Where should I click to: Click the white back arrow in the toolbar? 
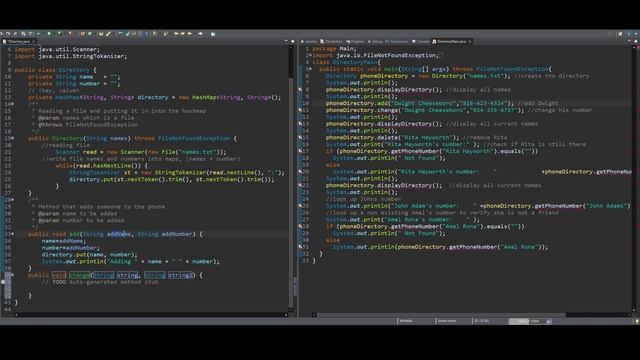(x=200, y=34)
